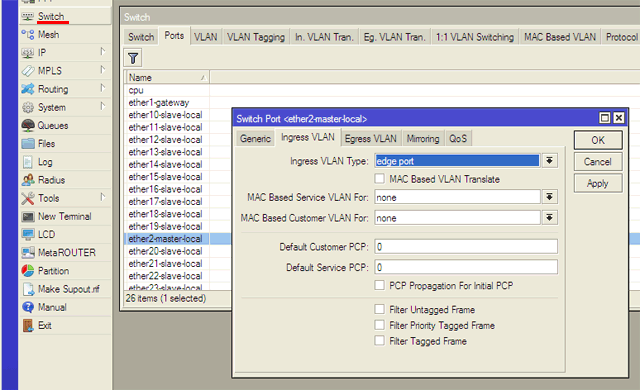Enable Filter Tagged Frame checkbox
This screenshot has height=390, width=640.
380,341
